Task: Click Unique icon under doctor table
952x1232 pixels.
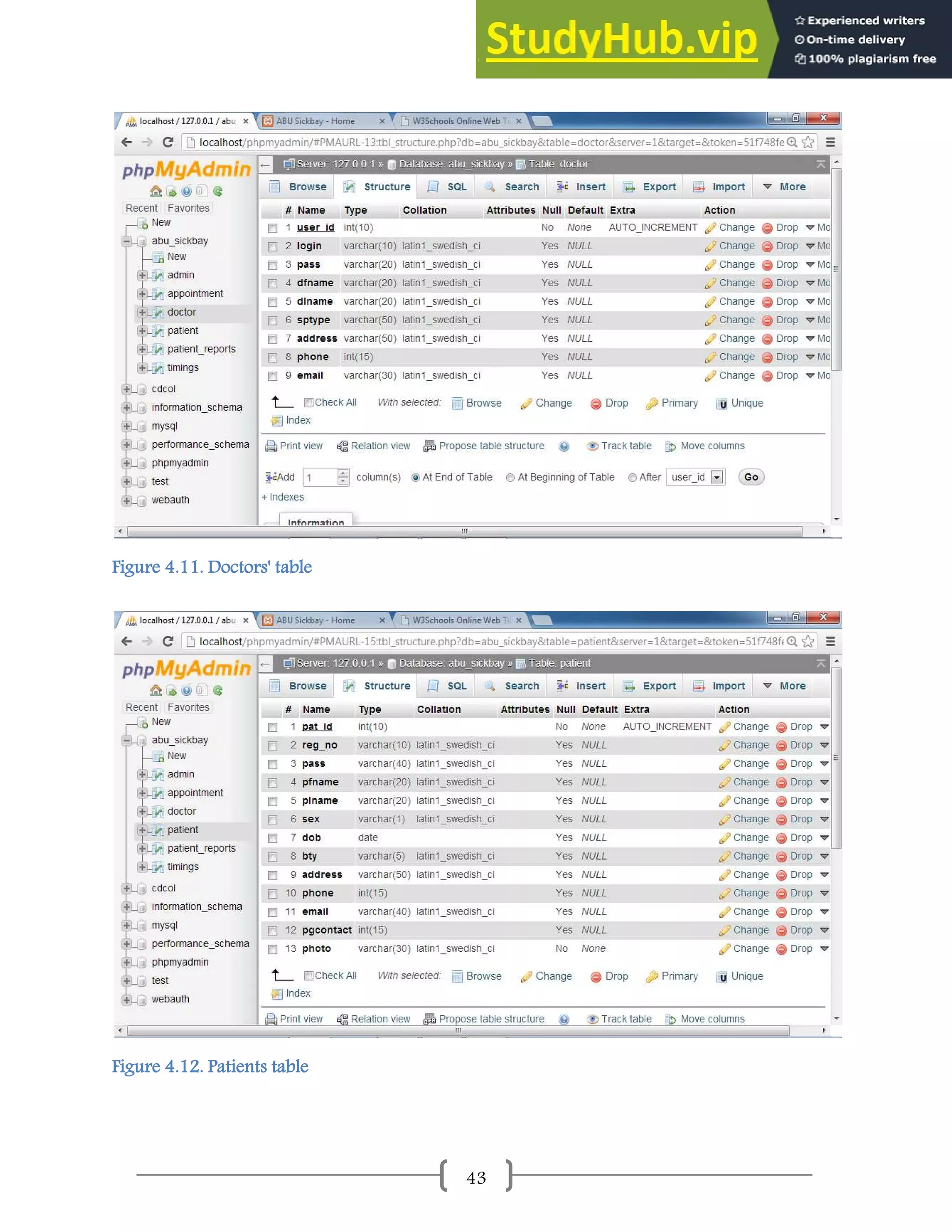Action: 722,404
